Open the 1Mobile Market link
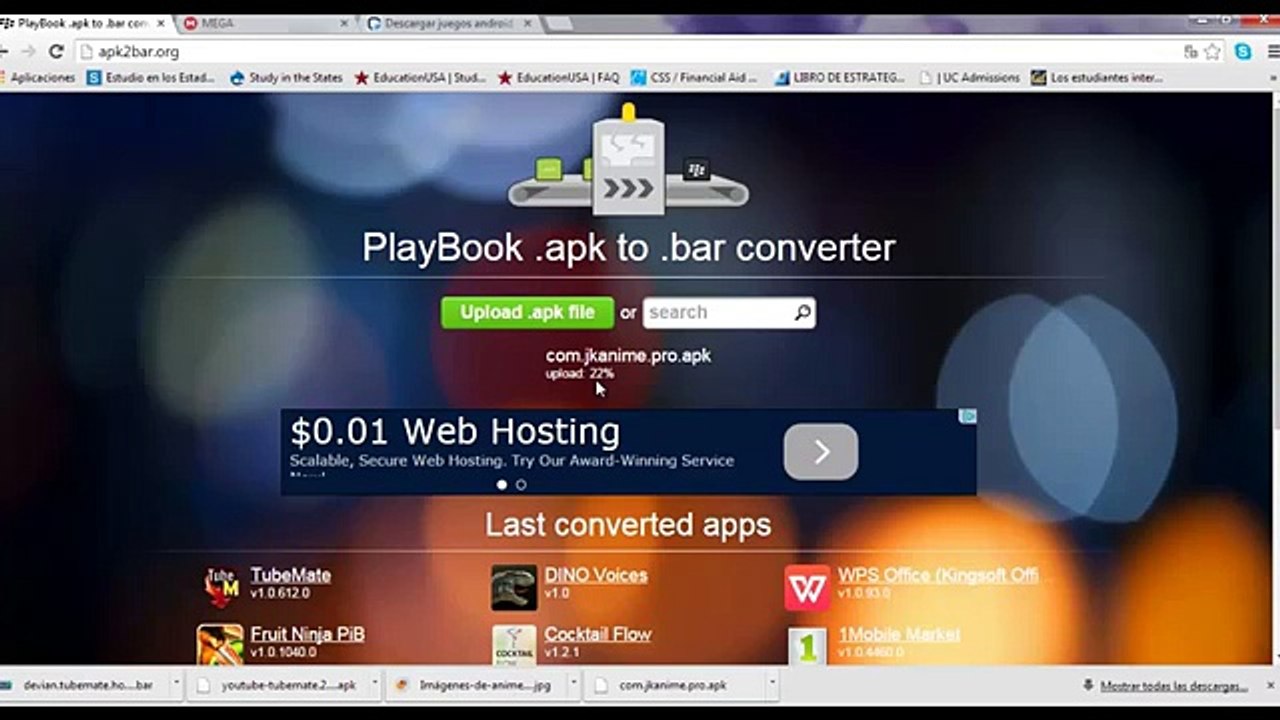Viewport: 1280px width, 720px height. [x=899, y=634]
